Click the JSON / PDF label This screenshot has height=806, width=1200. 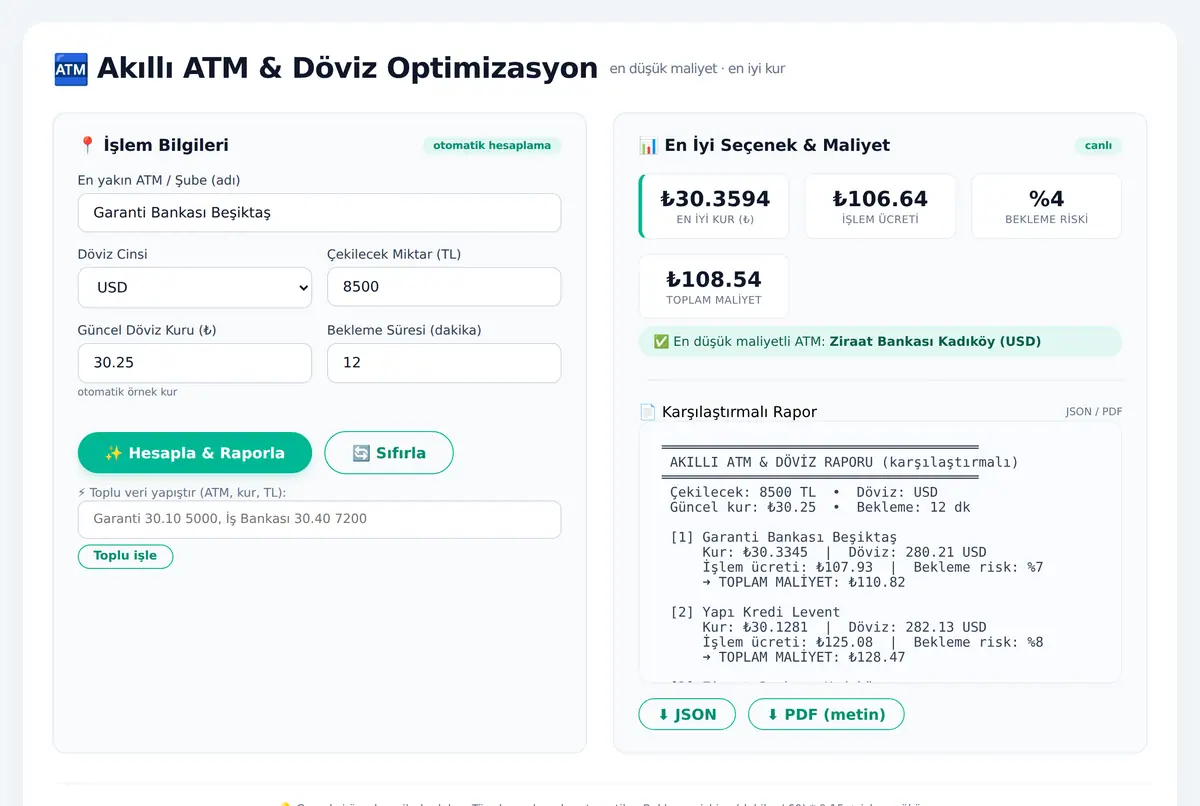coord(1094,412)
